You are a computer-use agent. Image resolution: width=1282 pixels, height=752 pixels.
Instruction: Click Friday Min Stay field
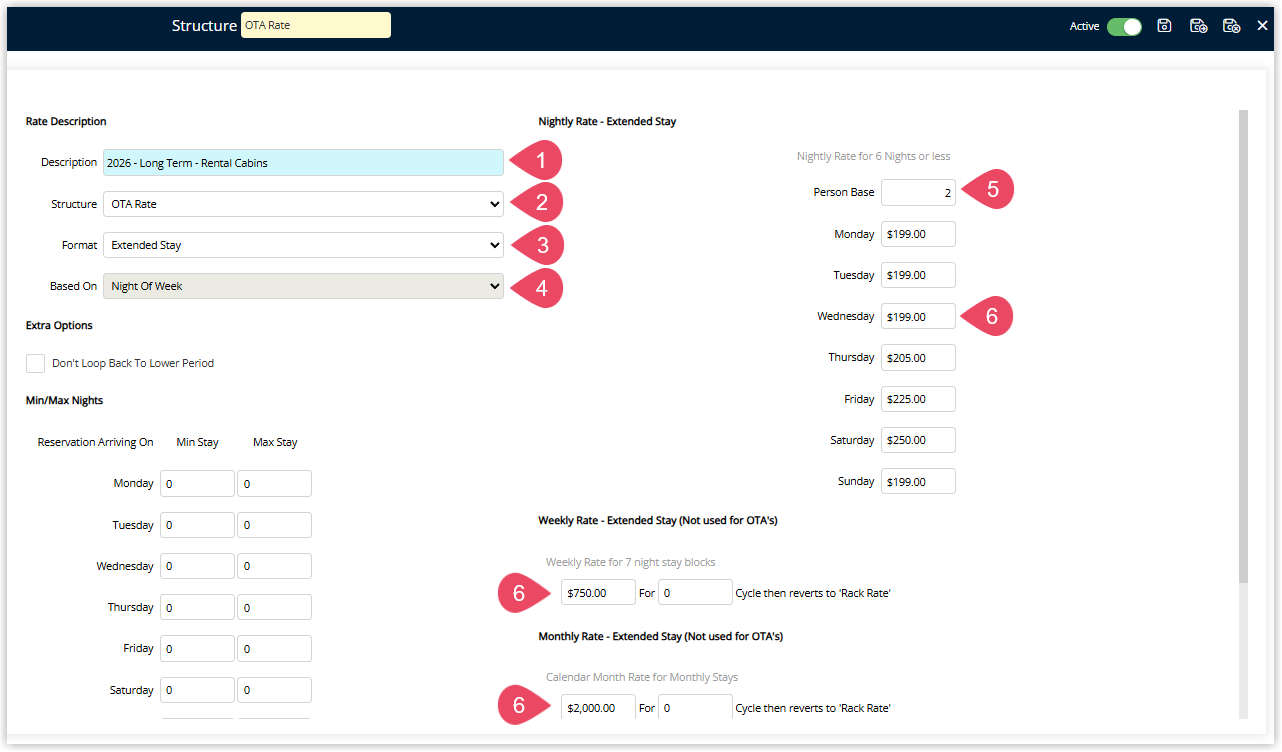point(197,649)
